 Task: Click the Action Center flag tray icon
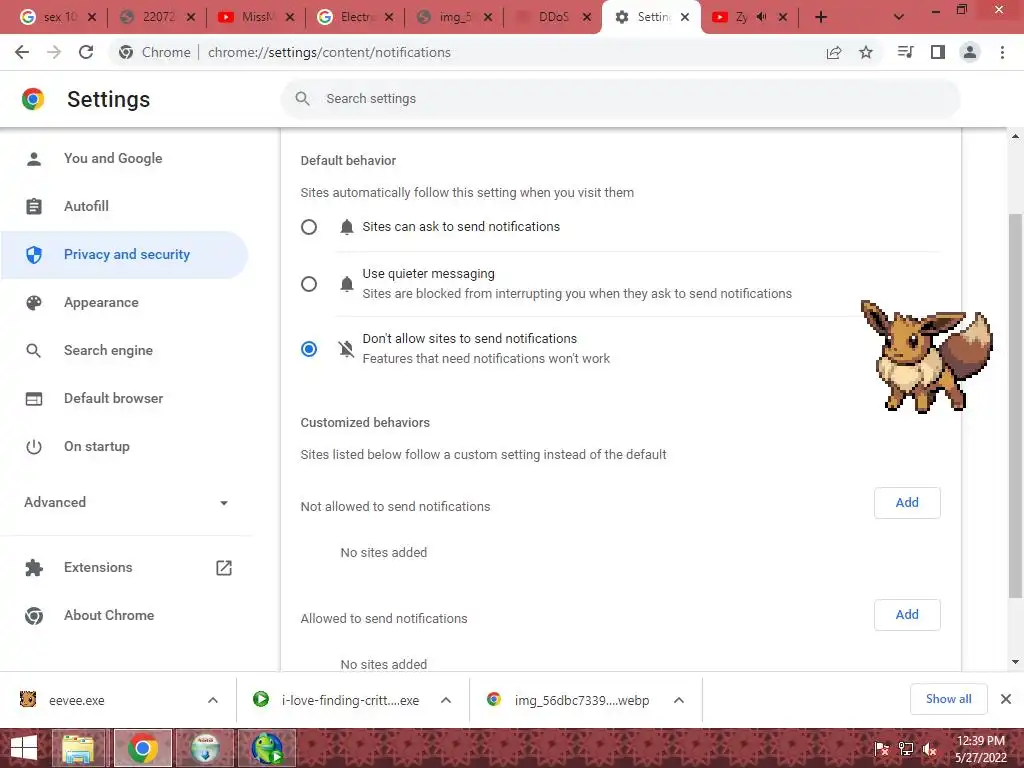pos(882,750)
